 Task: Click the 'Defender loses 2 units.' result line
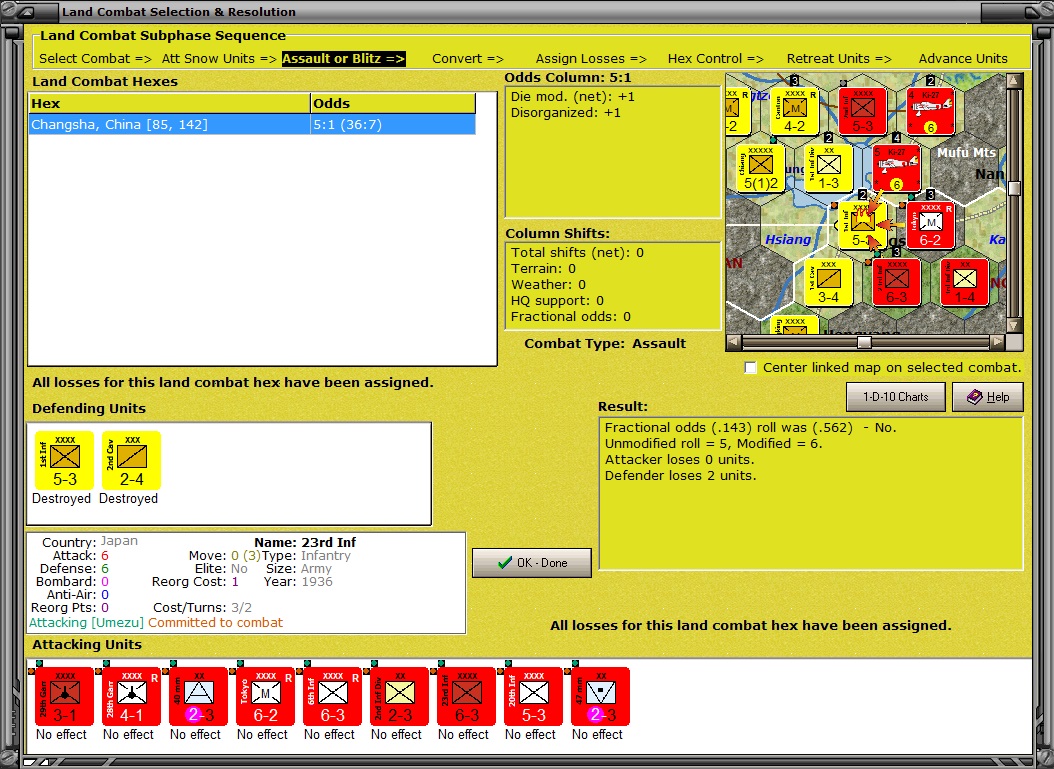tap(680, 476)
